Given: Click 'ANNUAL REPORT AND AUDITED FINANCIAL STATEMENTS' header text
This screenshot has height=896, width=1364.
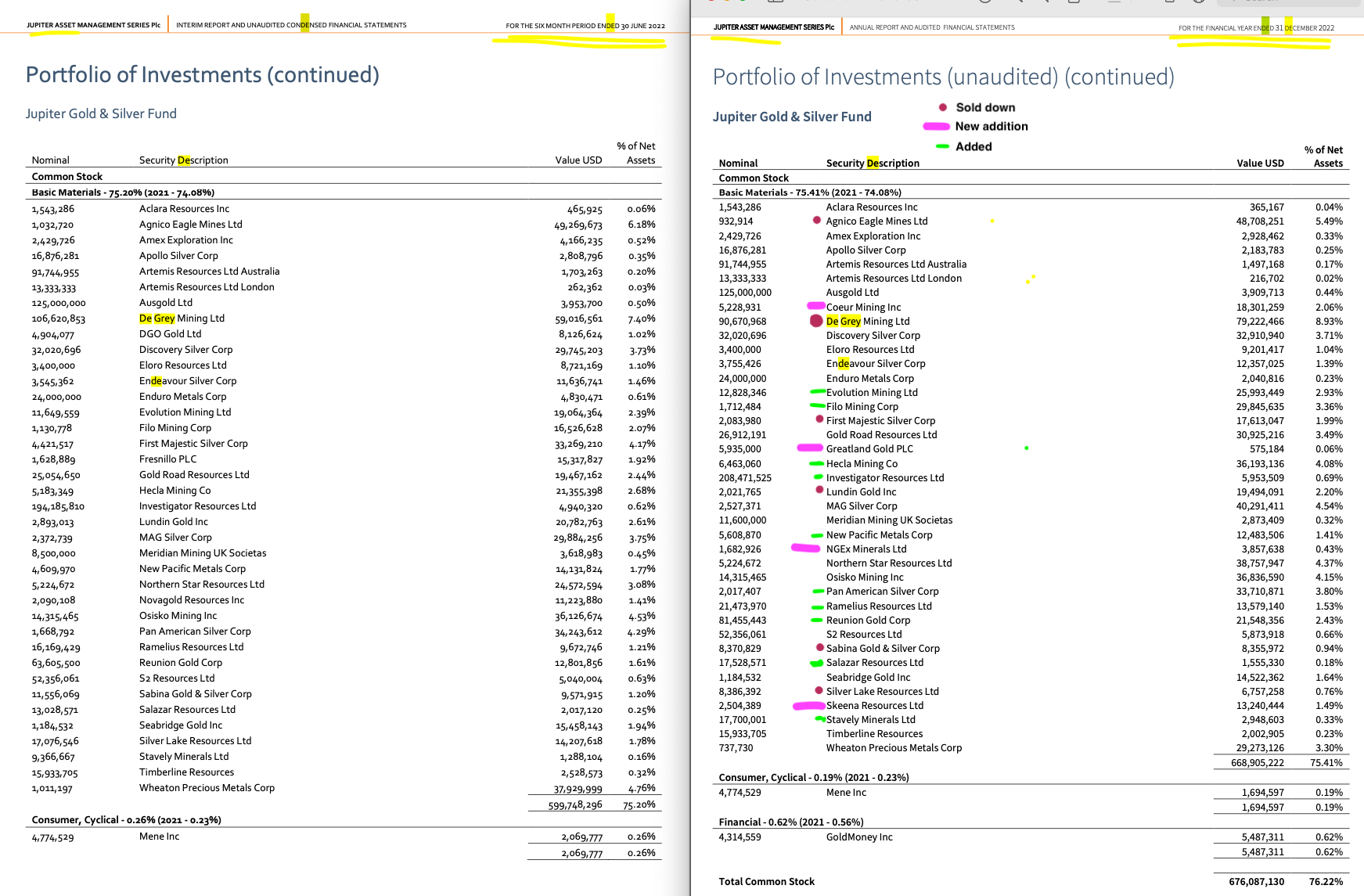Looking at the screenshot, I should [932, 27].
